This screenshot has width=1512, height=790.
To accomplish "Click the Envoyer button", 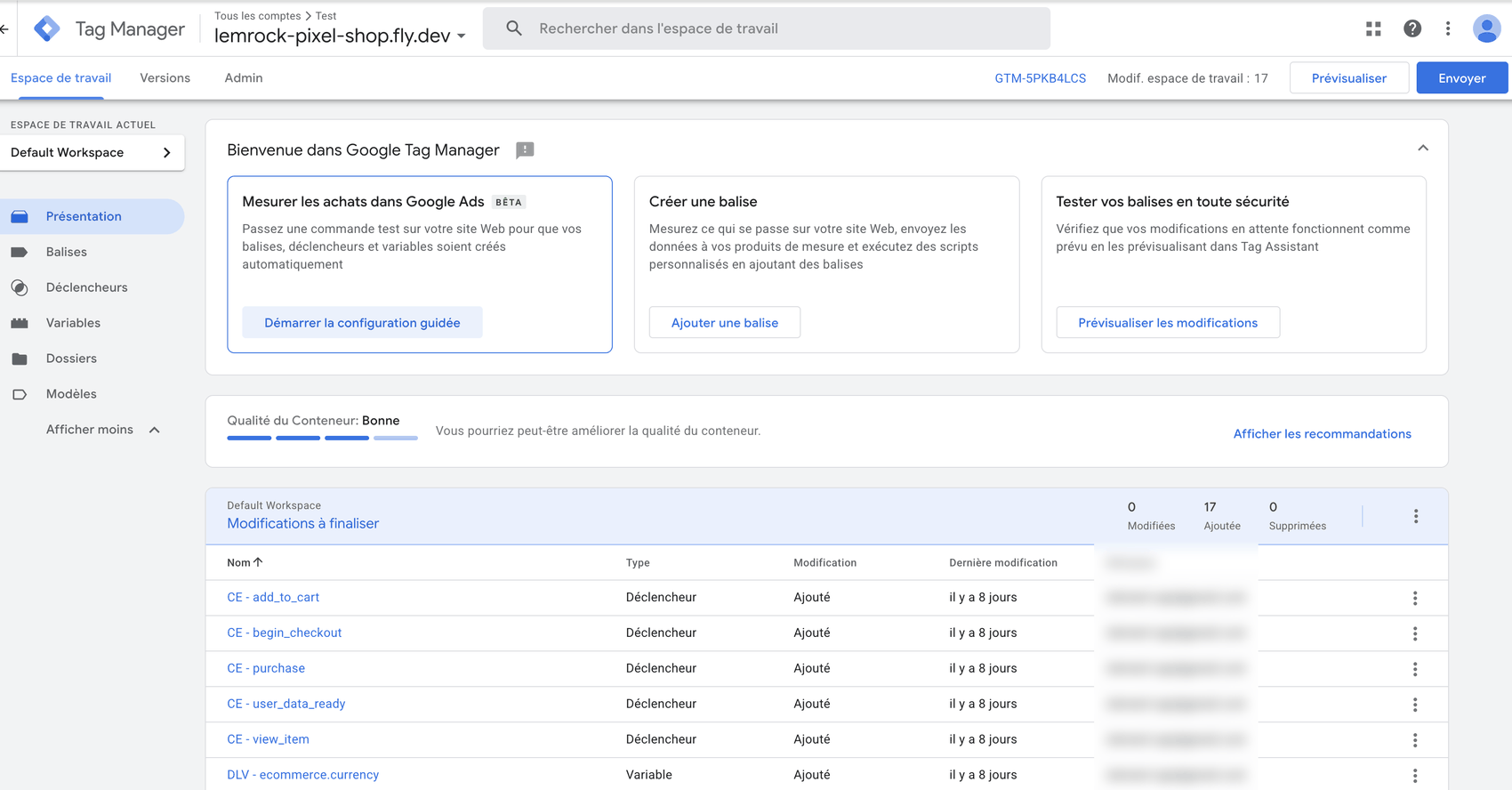I will tap(1462, 78).
